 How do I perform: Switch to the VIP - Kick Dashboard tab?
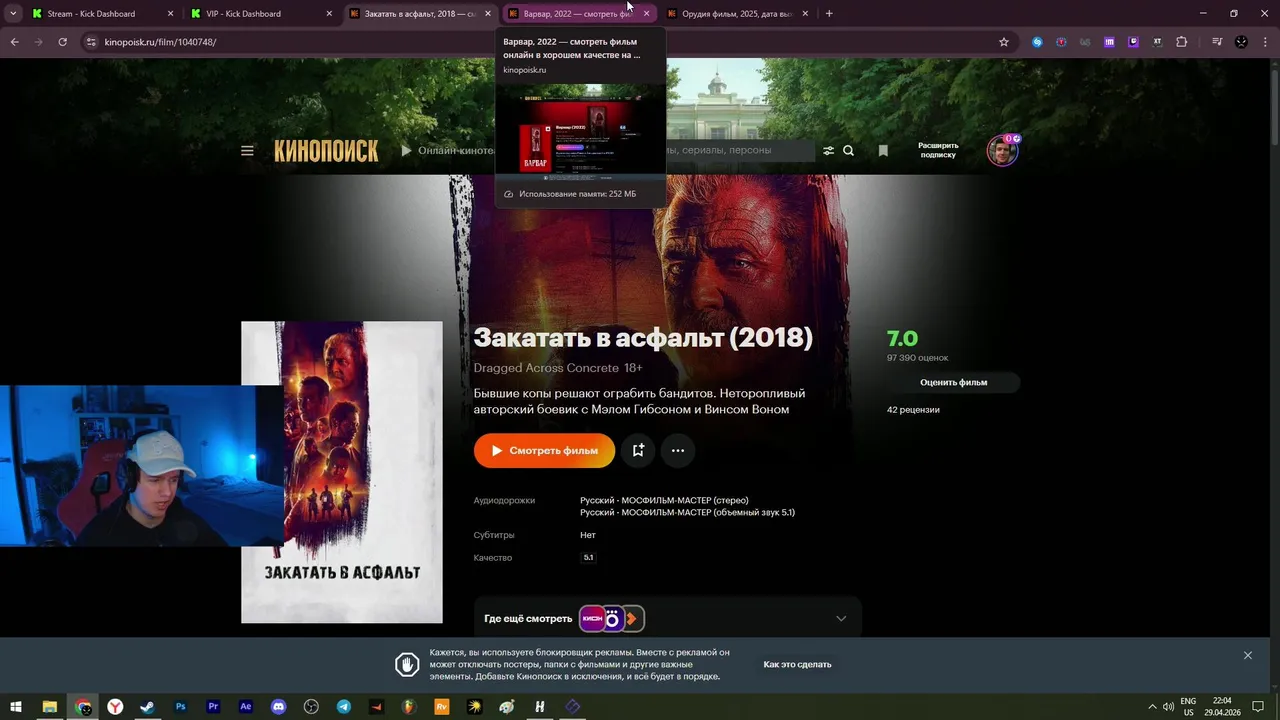(x=262, y=14)
